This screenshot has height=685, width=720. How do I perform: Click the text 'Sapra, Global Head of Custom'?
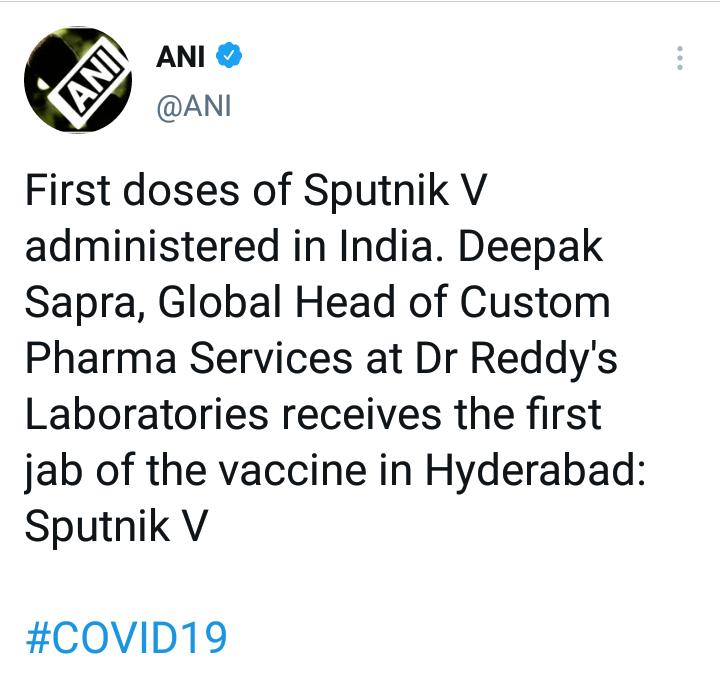pos(317,303)
